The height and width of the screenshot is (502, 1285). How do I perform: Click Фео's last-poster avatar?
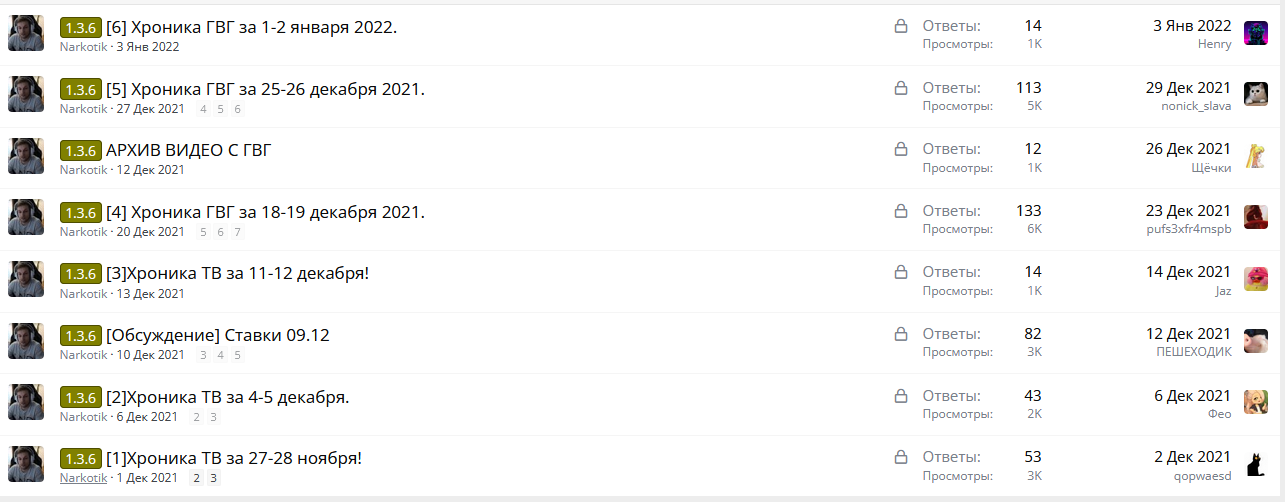pyautogui.click(x=1256, y=402)
